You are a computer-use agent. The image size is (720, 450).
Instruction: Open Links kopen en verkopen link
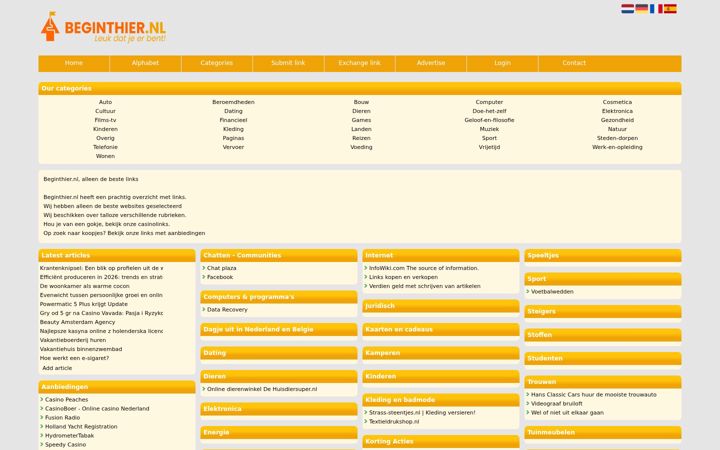pos(403,277)
